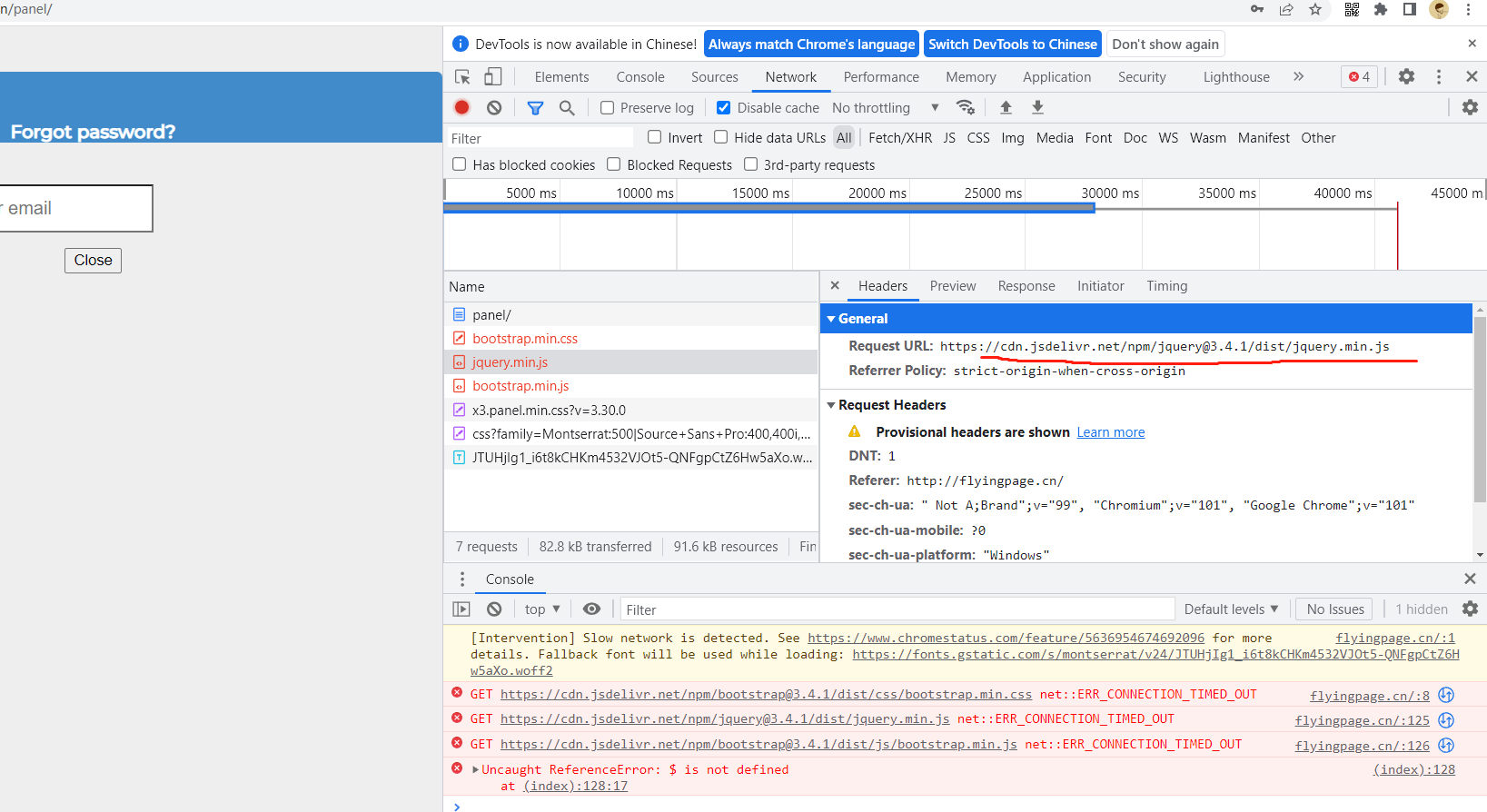Open DevTools main settings gear

tap(1406, 77)
